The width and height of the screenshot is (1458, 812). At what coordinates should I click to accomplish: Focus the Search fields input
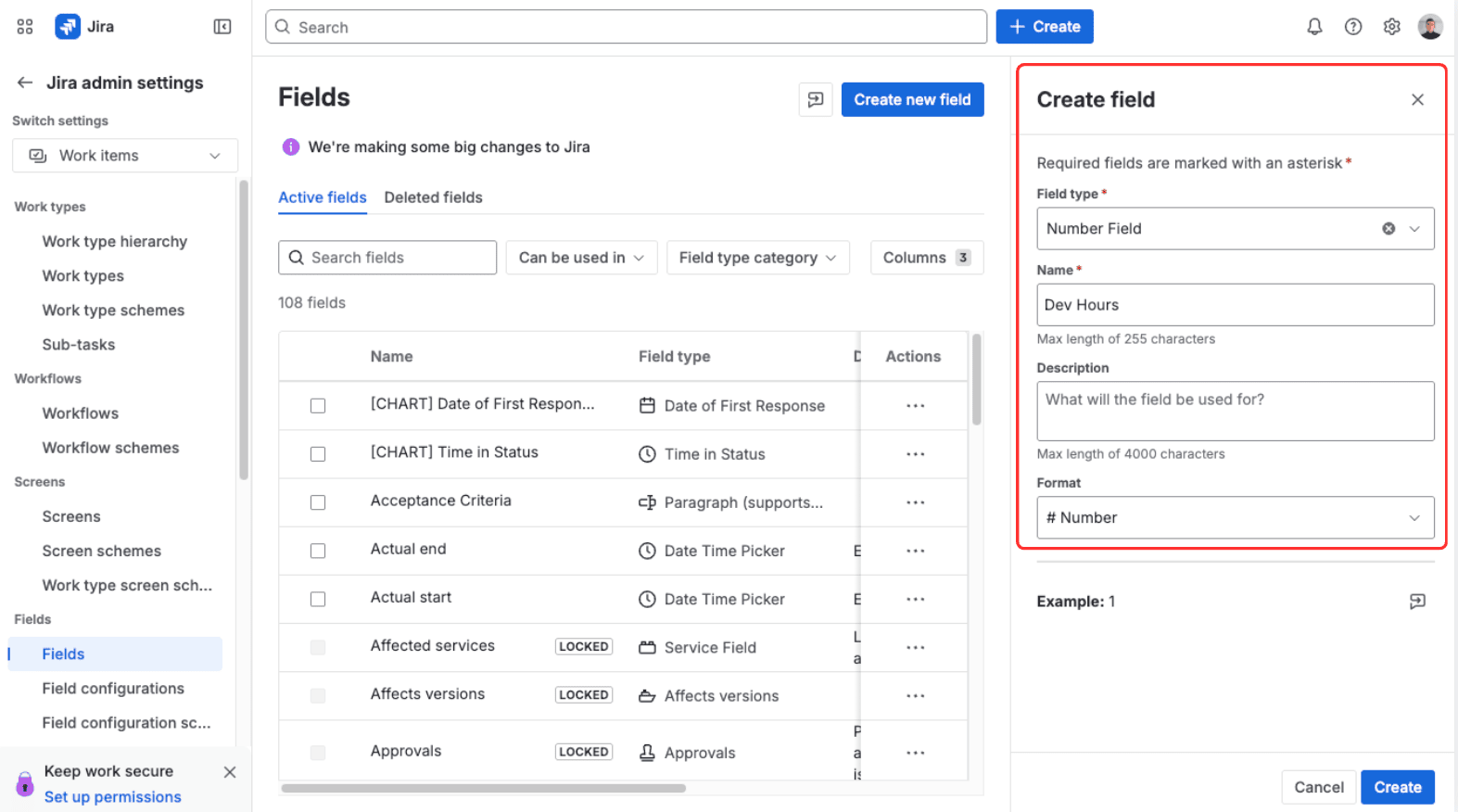[387, 258]
